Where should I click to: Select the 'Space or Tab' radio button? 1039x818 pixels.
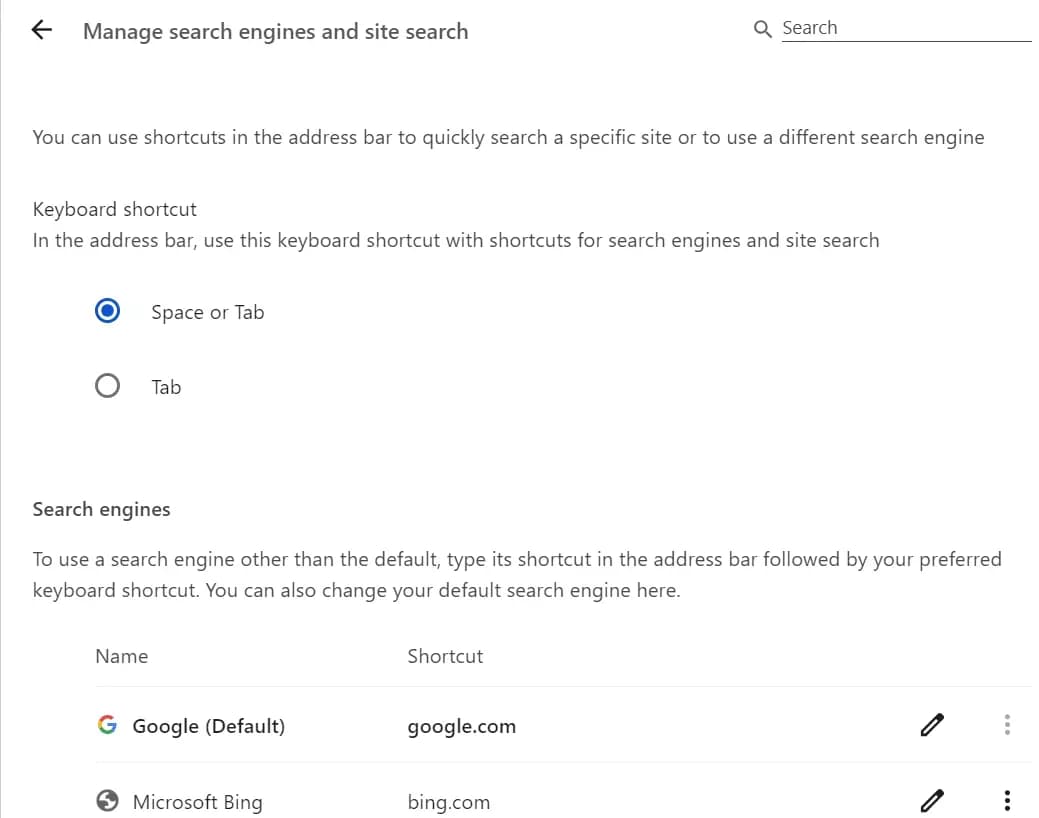(108, 311)
